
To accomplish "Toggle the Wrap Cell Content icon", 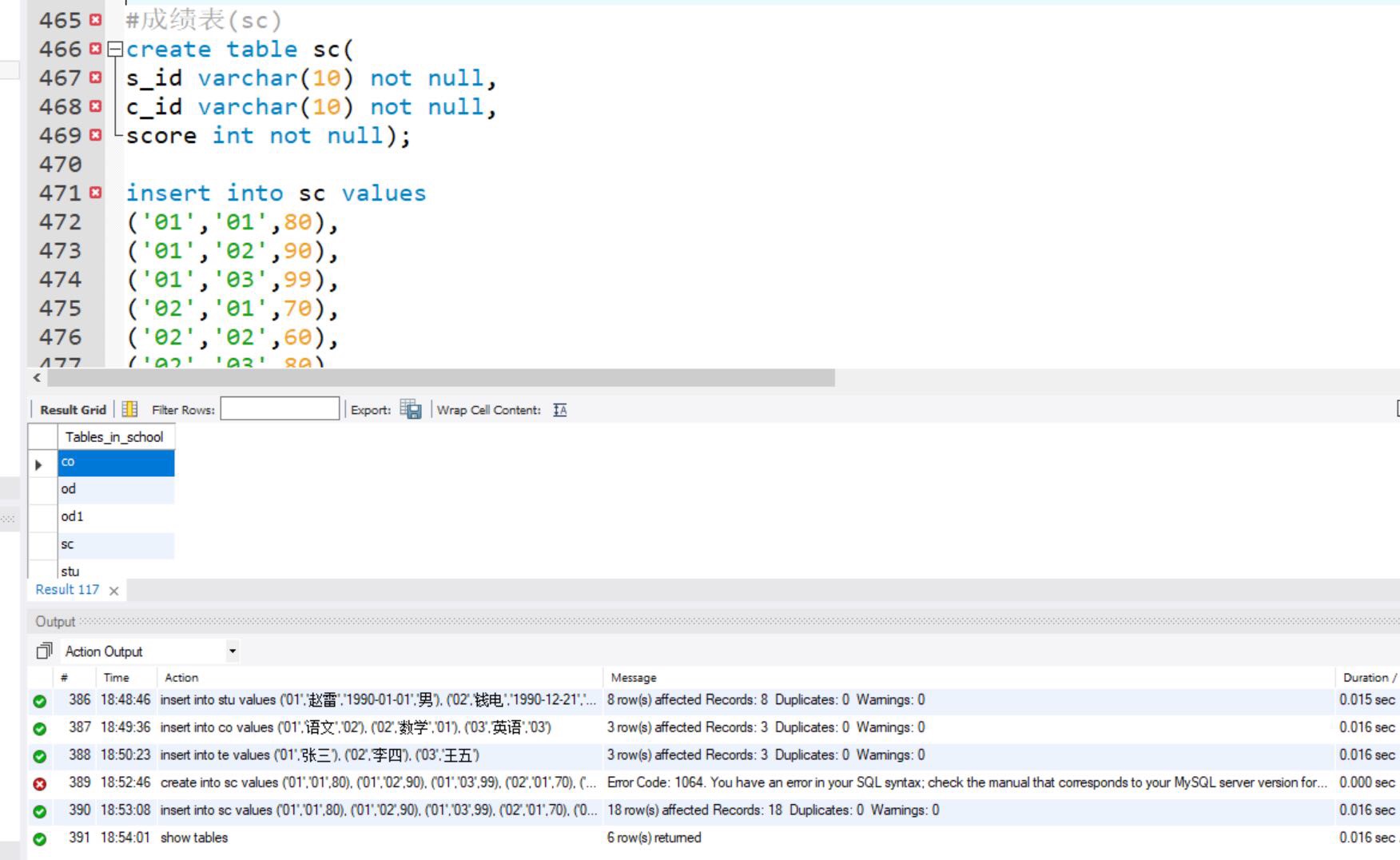I will 559,410.
